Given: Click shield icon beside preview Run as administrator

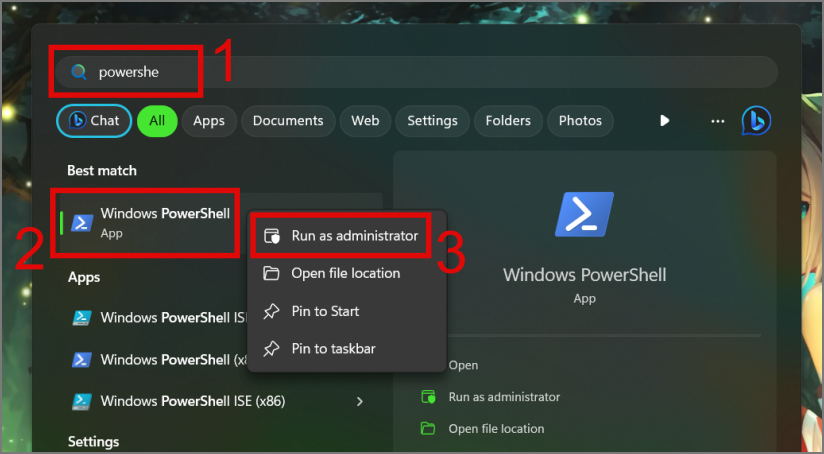Looking at the screenshot, I should (x=428, y=397).
